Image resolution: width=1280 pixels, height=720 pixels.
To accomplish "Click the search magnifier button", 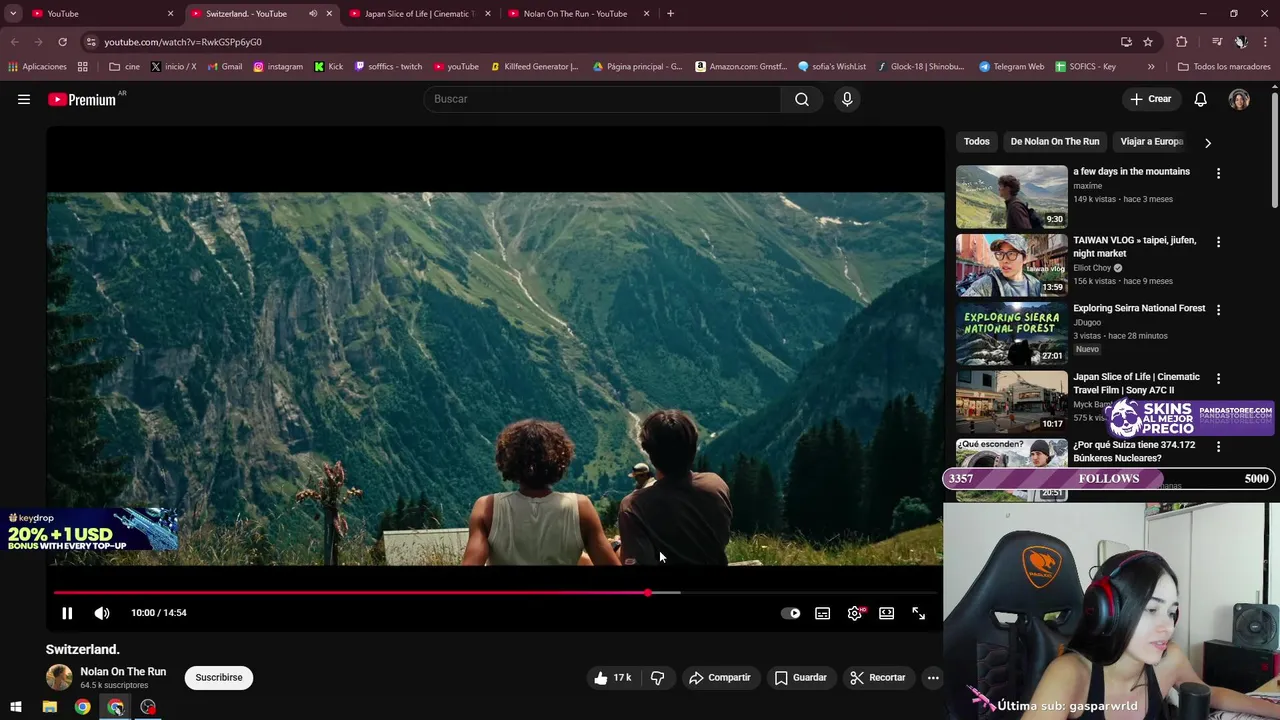I will pos(802,99).
